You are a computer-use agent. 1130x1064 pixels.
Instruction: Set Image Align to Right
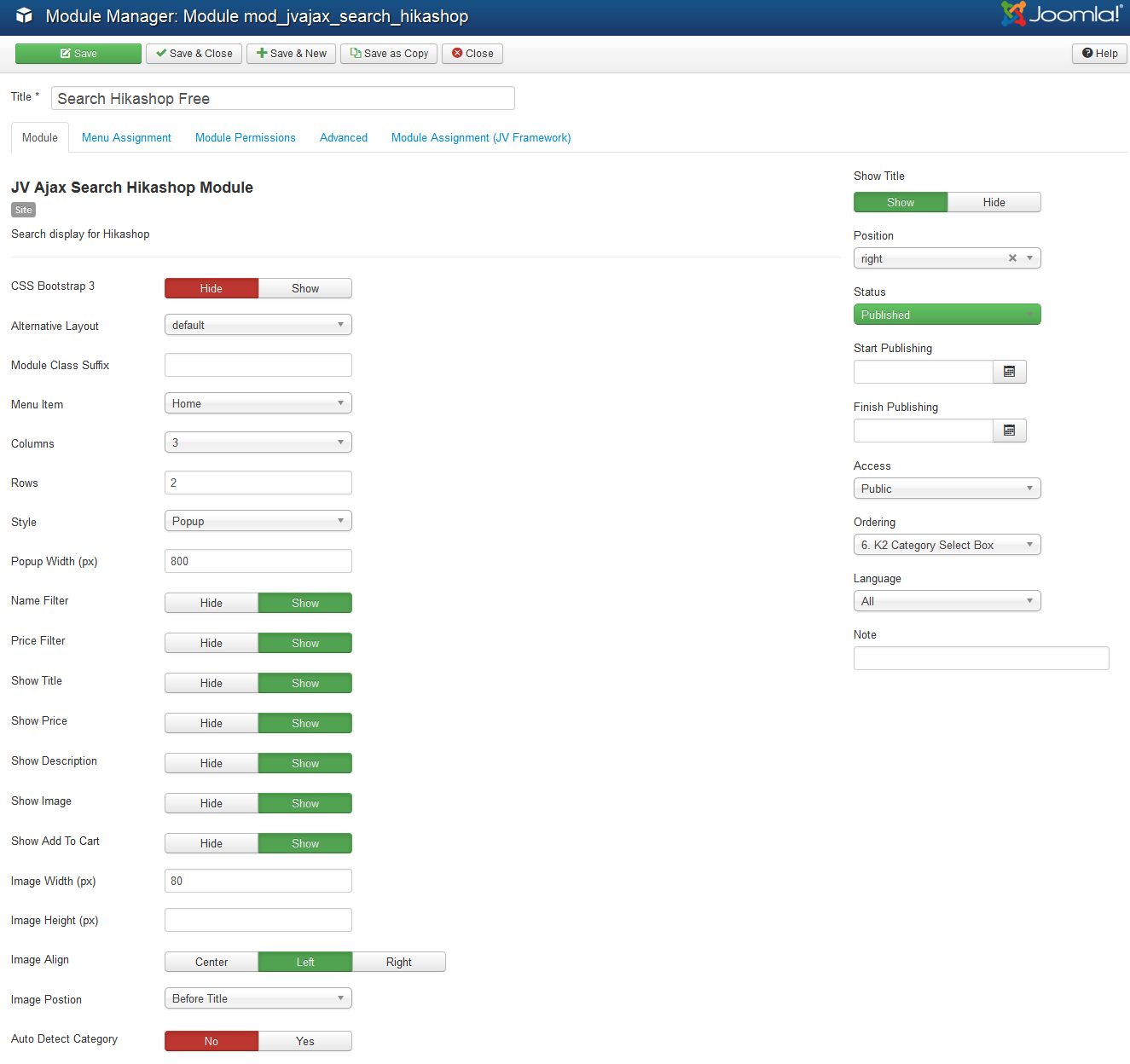[399, 962]
